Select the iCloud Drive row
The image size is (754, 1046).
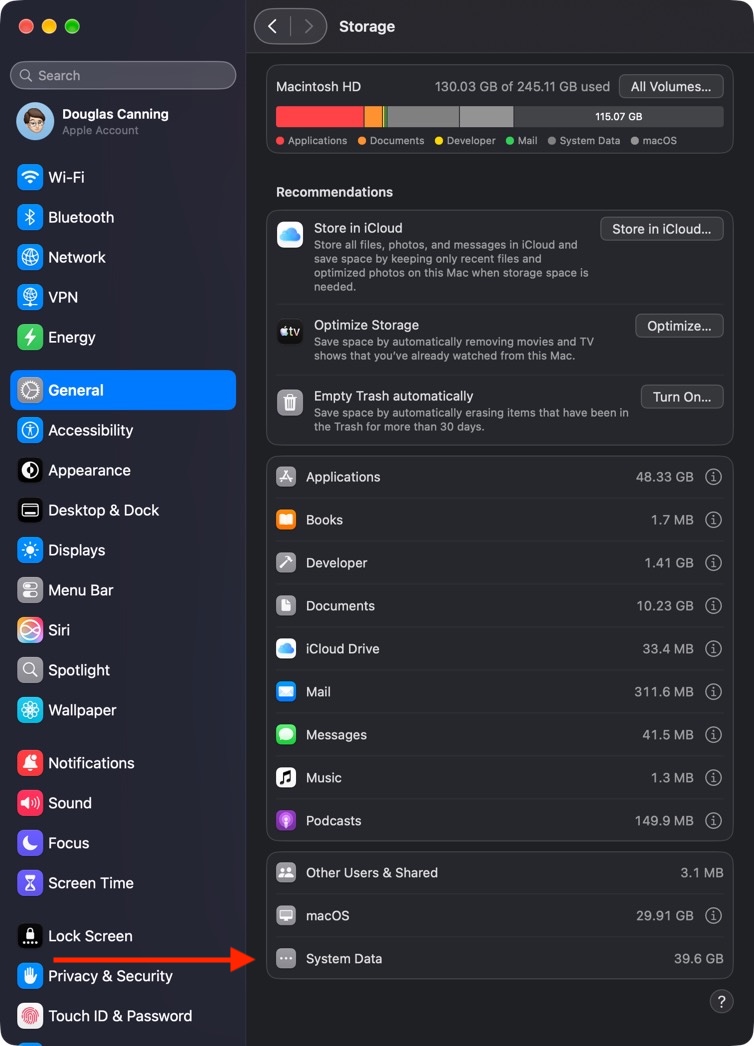pyautogui.click(x=499, y=648)
